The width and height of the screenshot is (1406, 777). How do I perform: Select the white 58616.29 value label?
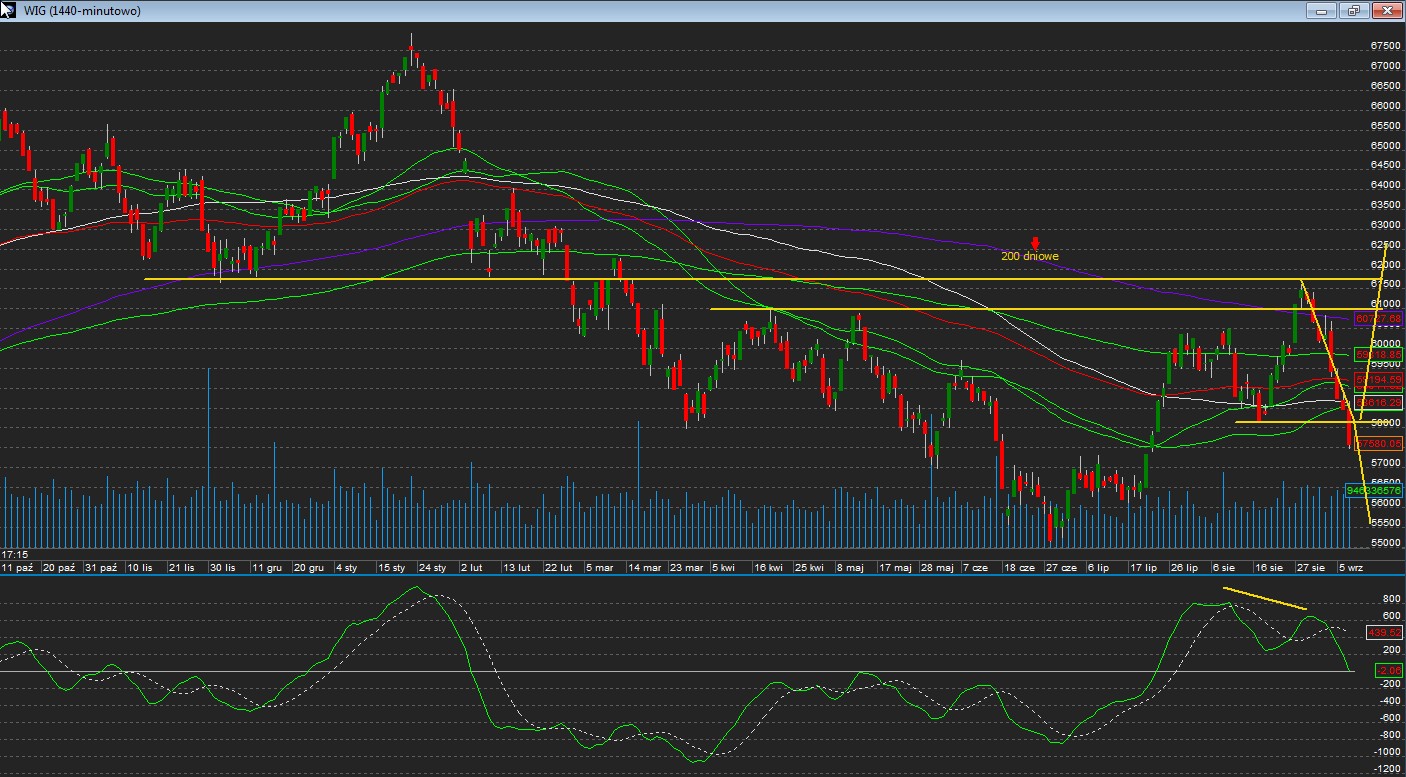pyautogui.click(x=1378, y=402)
